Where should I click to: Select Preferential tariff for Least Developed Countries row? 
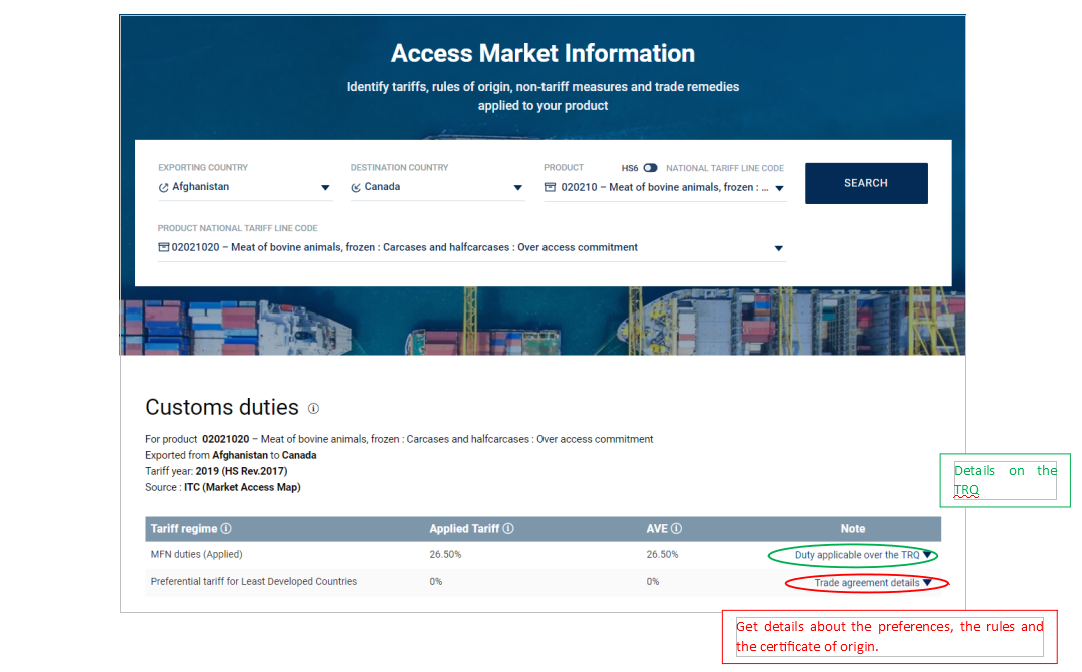(x=253, y=581)
